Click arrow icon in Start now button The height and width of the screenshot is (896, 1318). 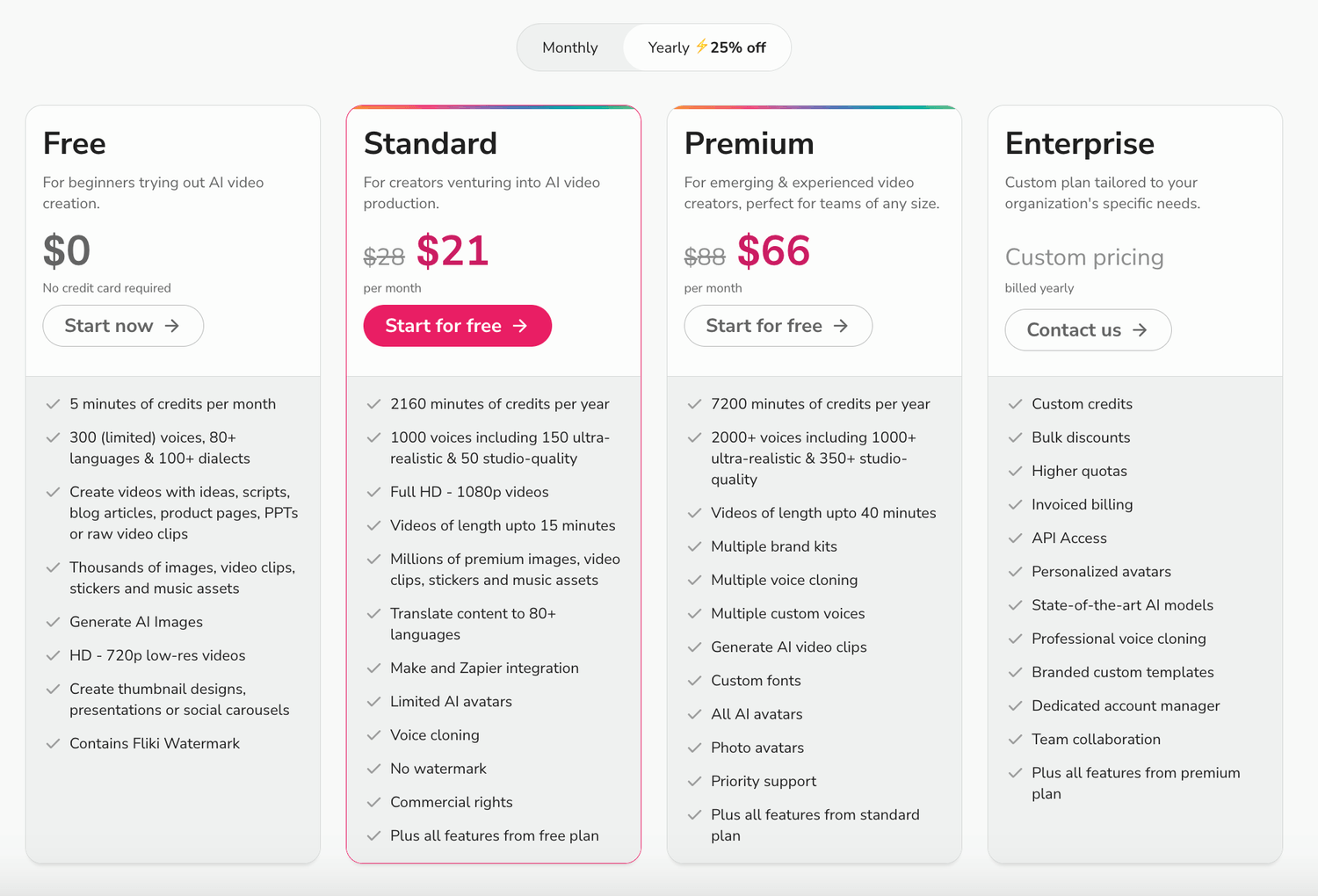[x=172, y=326]
